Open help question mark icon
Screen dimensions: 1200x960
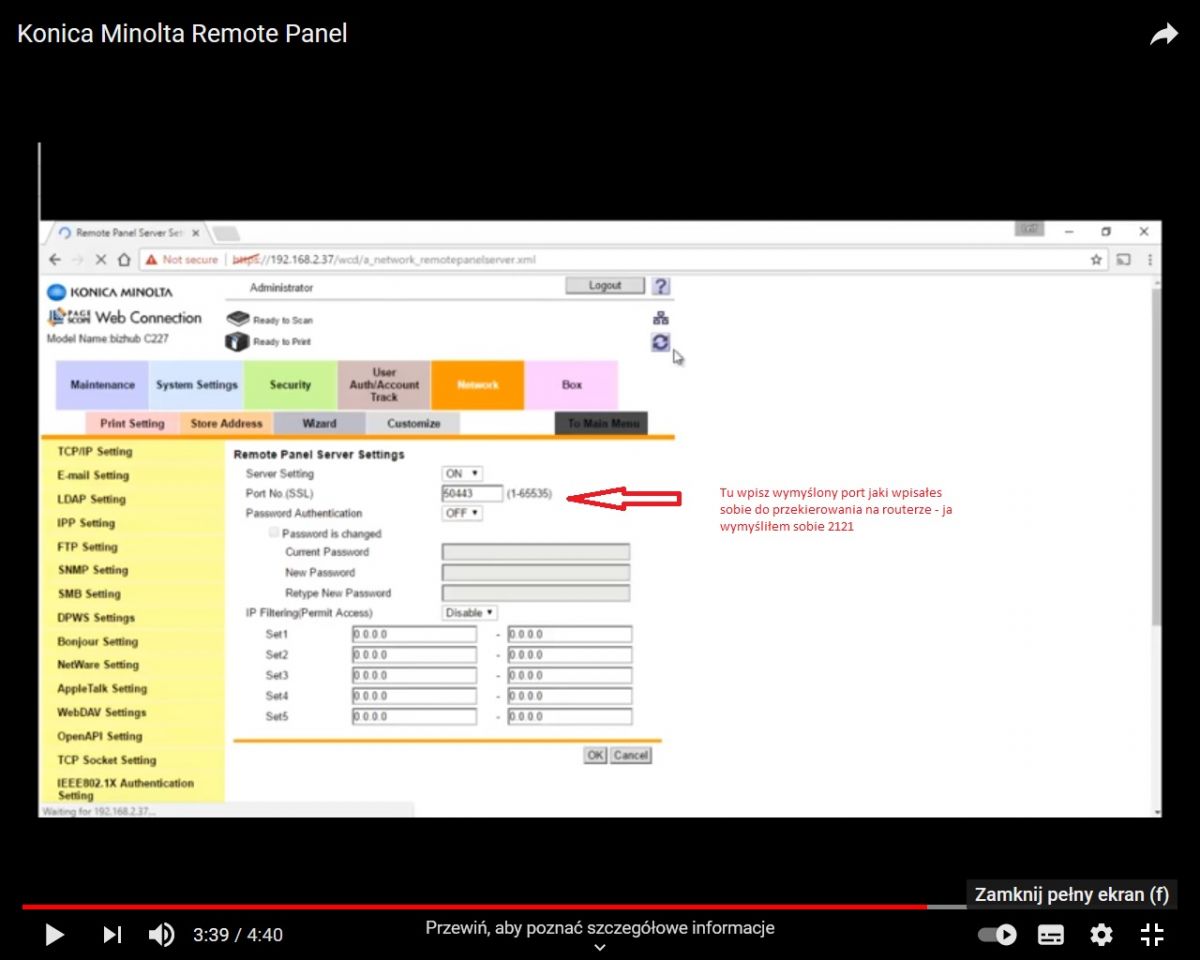click(x=660, y=286)
